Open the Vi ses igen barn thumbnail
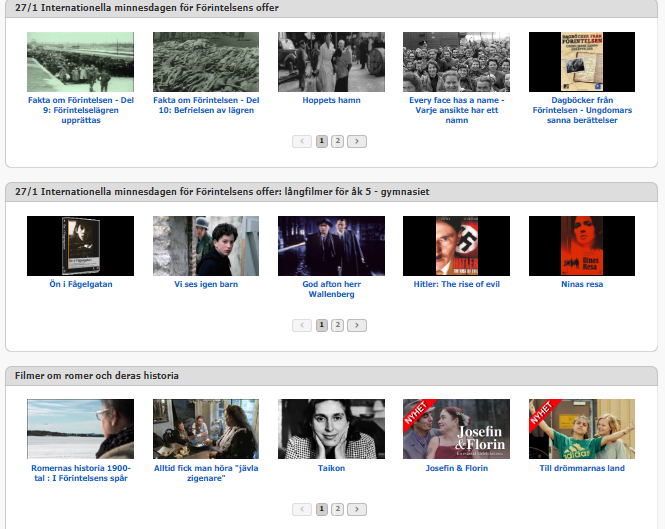665x529 pixels. tap(206, 246)
